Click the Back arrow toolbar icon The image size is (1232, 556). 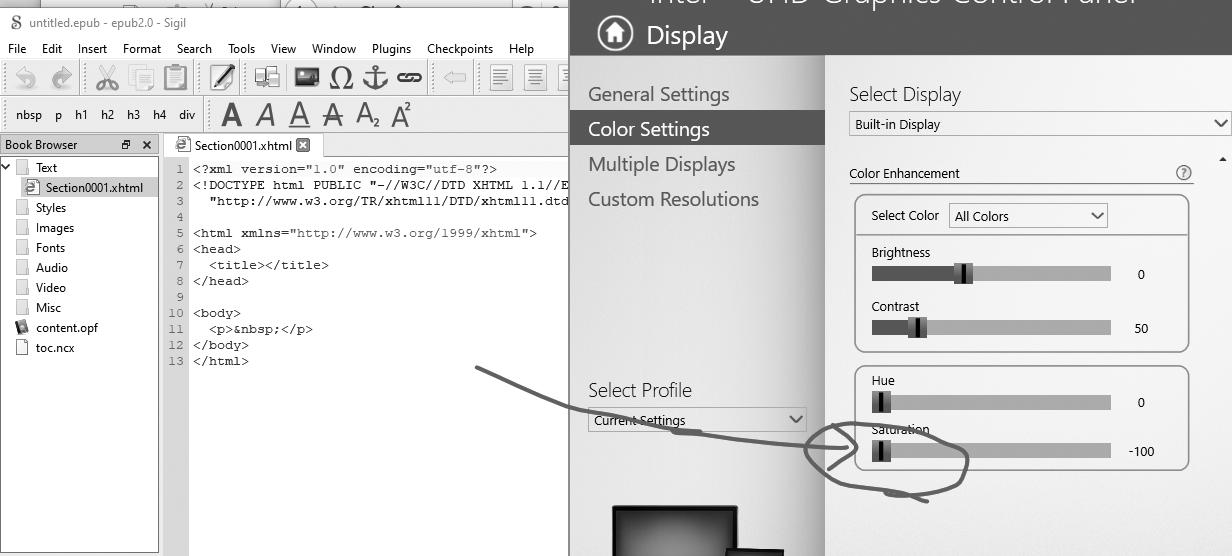click(455, 77)
